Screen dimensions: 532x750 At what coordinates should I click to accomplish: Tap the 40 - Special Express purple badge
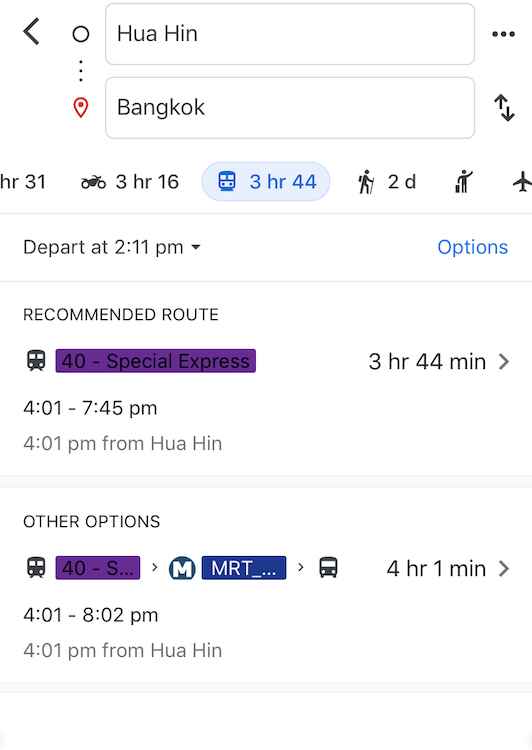pyautogui.click(x=155, y=361)
